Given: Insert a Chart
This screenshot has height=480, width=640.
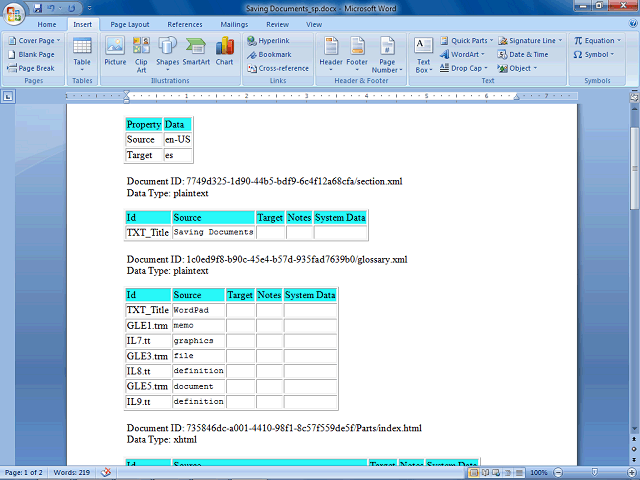Looking at the screenshot, I should tap(224, 51).
